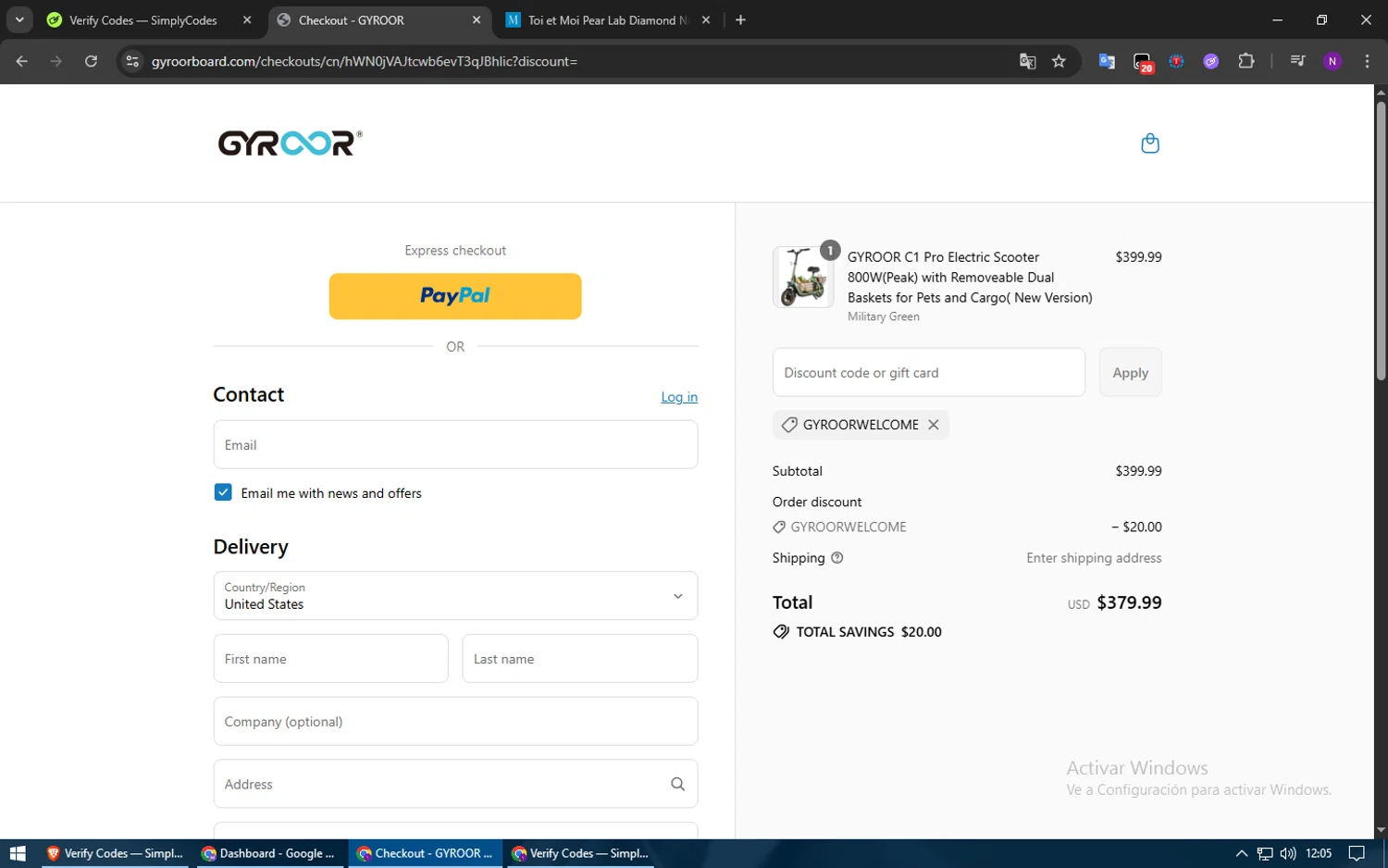Image resolution: width=1388 pixels, height=868 pixels.
Task: Open the system volume icon
Action: click(1288, 853)
